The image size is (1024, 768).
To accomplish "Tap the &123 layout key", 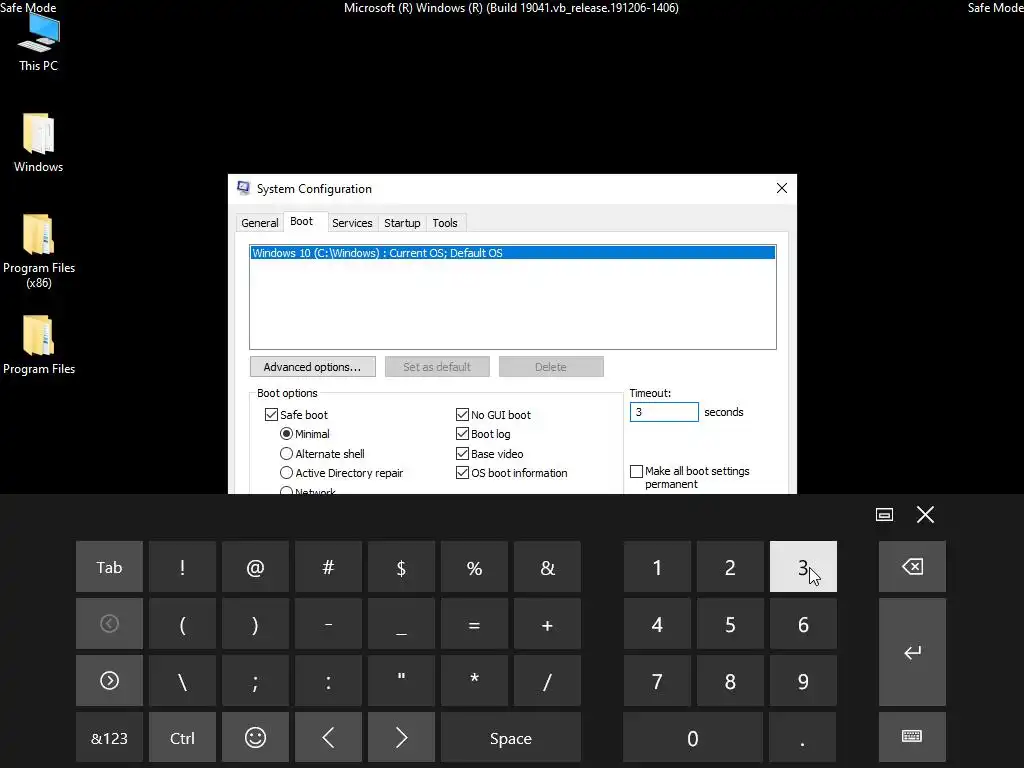I will coord(109,737).
